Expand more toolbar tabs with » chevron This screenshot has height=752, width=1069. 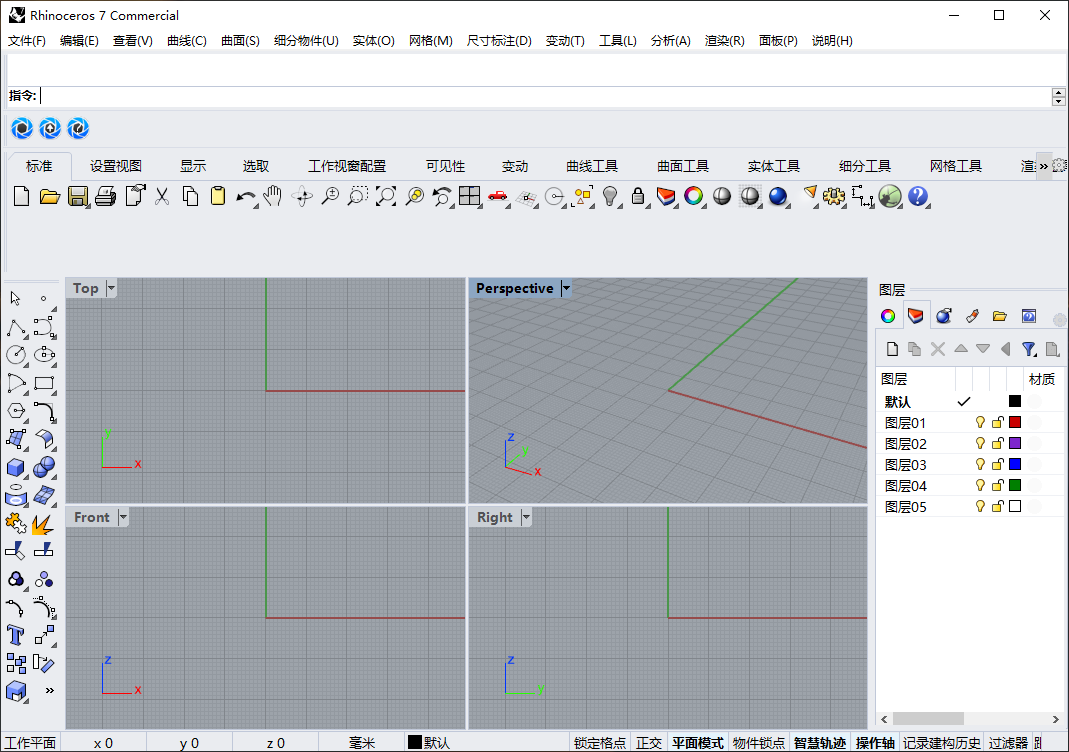1043,166
